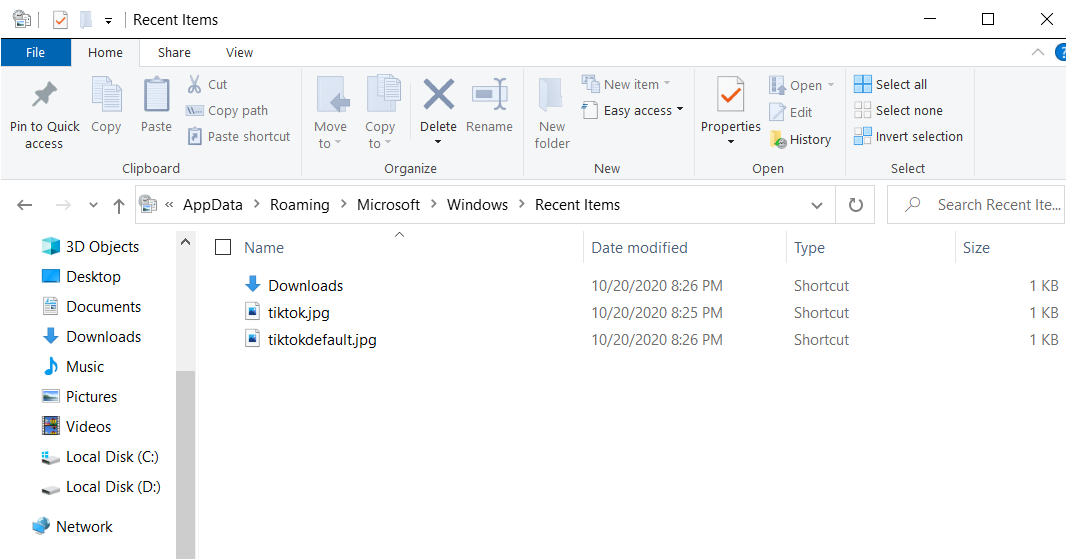Viewport: 1066px width, 559px height.
Task: Click the Roaming breadcrumb in address bar
Action: (299, 205)
